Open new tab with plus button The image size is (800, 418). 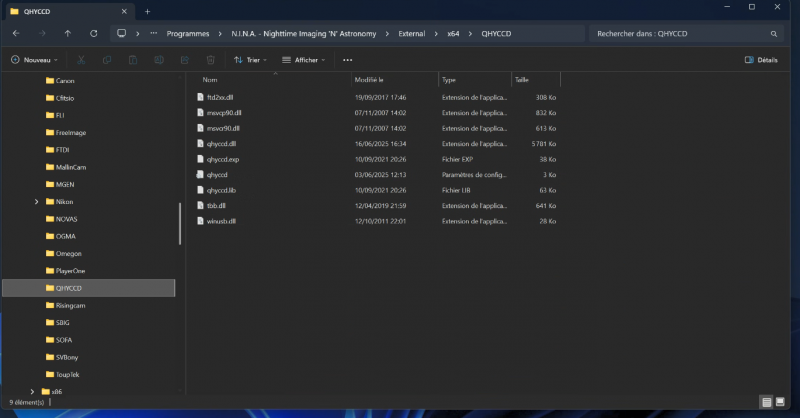147,11
